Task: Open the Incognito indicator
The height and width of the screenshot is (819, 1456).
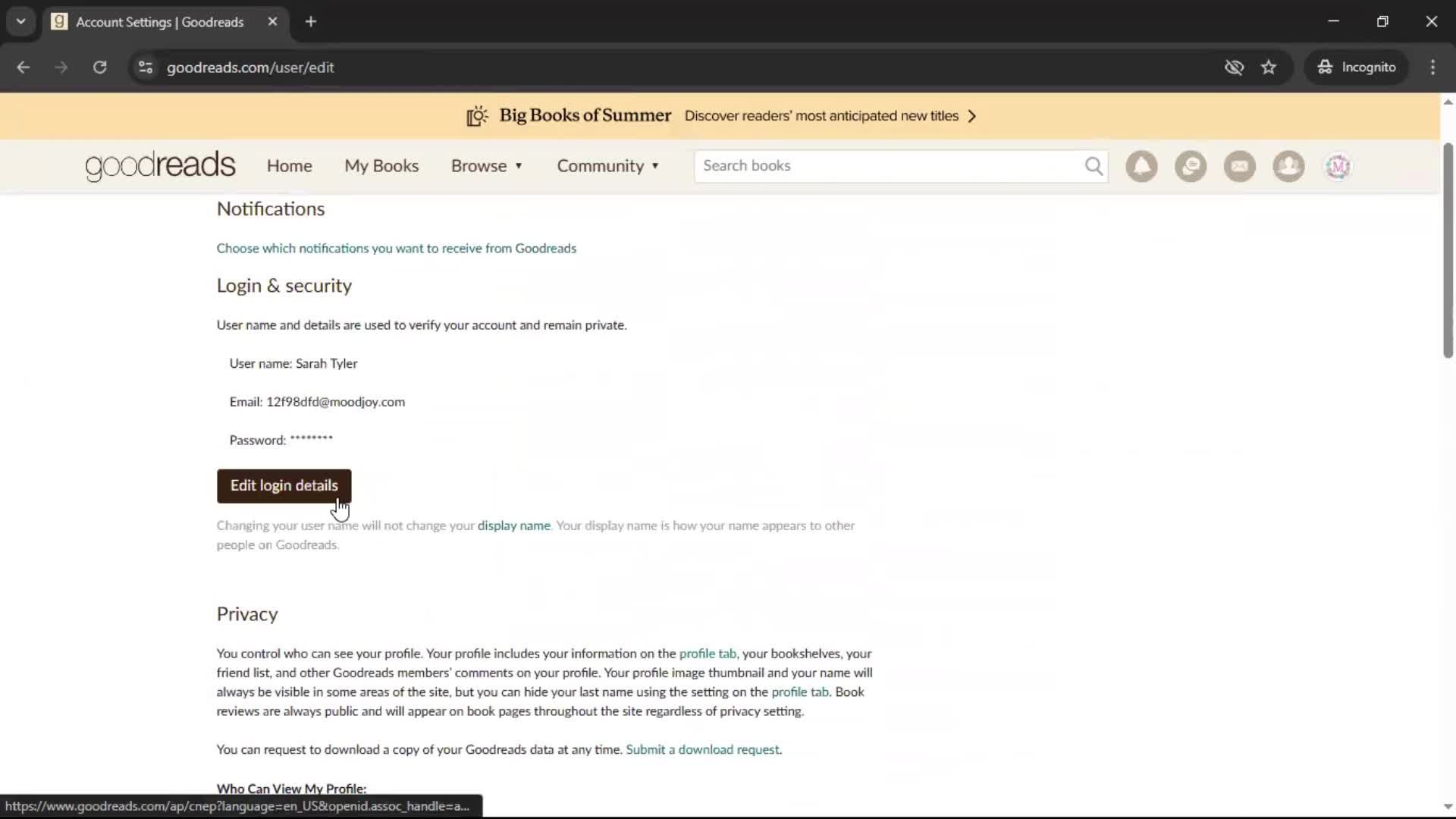Action: click(x=1357, y=67)
